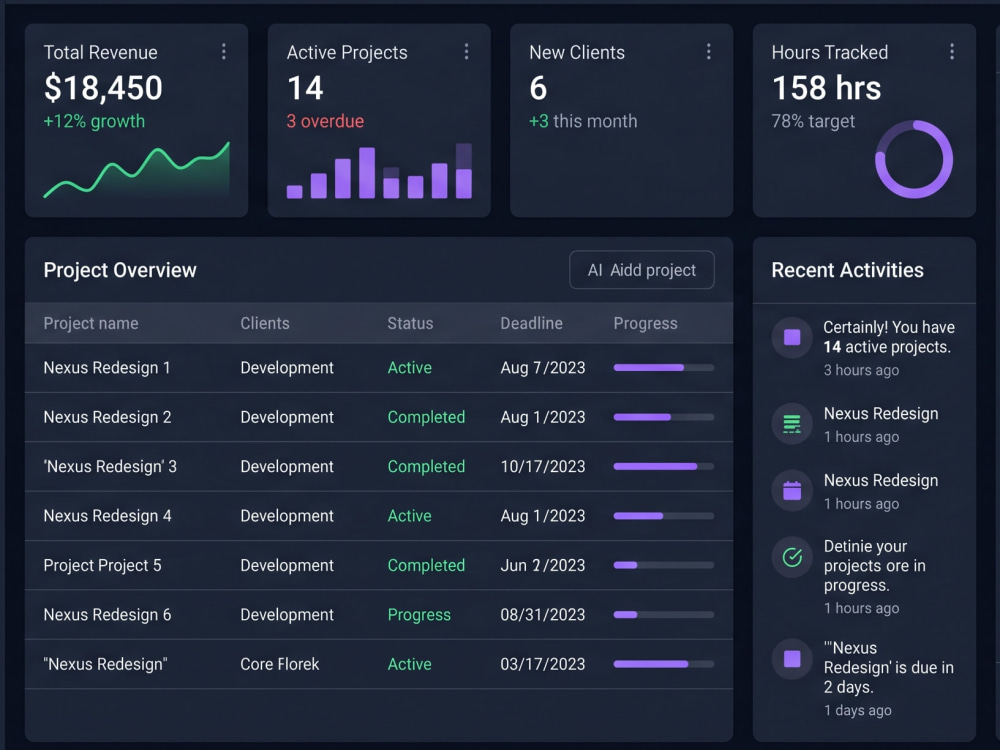Screen dimensions: 1000x750
Task: Open the Project Project 5 row
Action: (x=379, y=566)
